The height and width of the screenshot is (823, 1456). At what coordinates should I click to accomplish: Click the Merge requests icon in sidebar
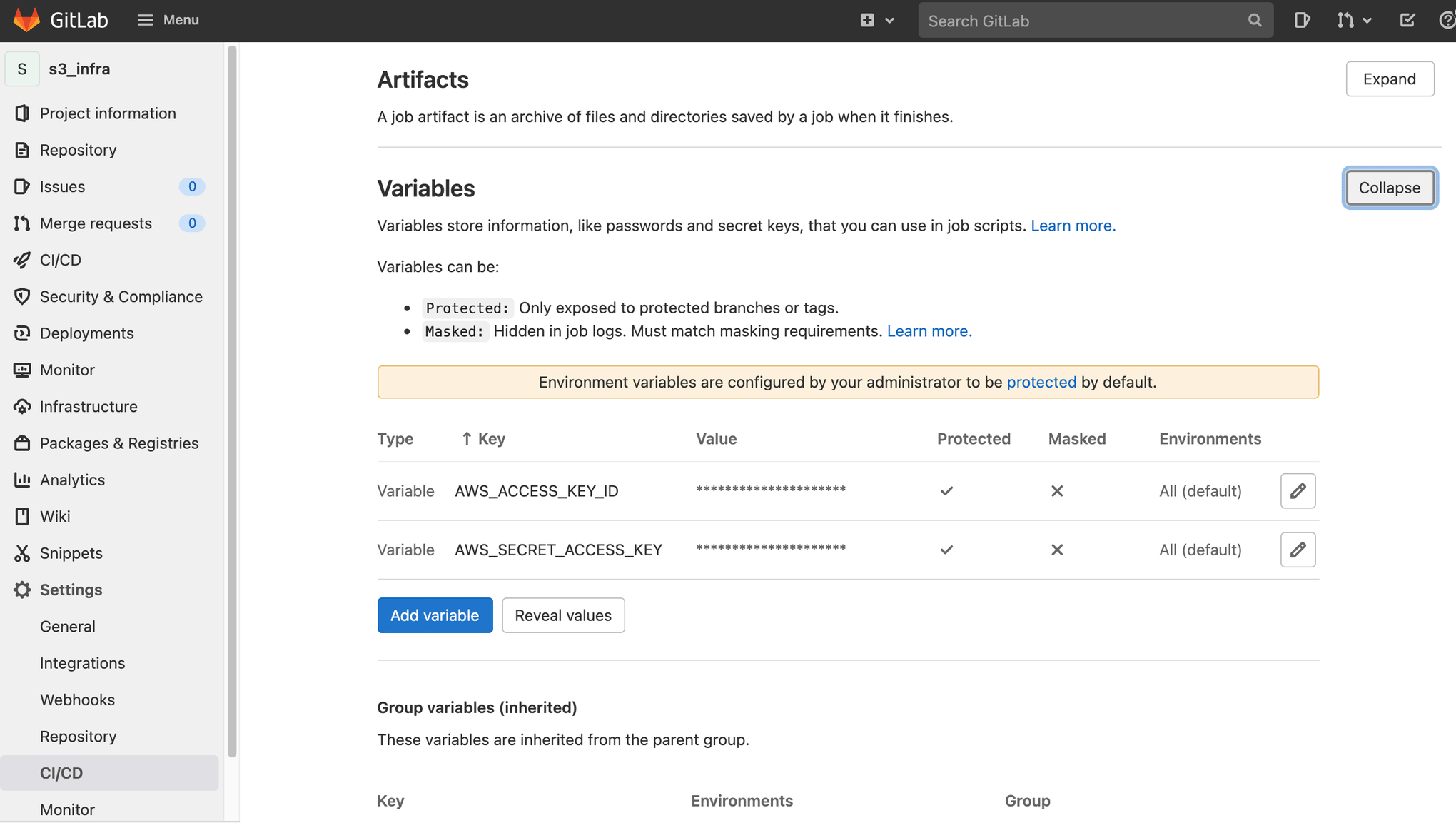click(22, 223)
